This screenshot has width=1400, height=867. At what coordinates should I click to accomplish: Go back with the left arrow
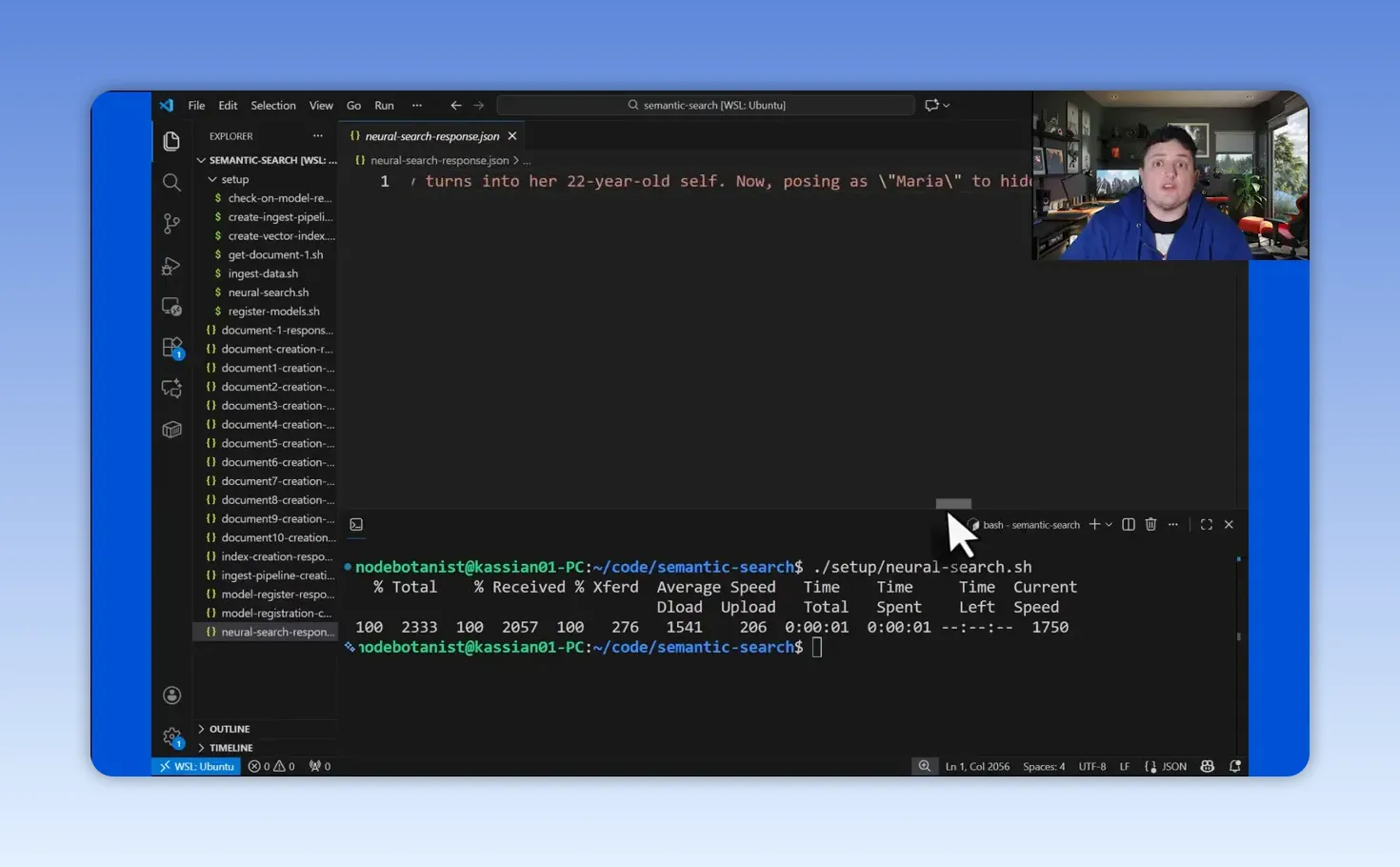[x=456, y=106]
